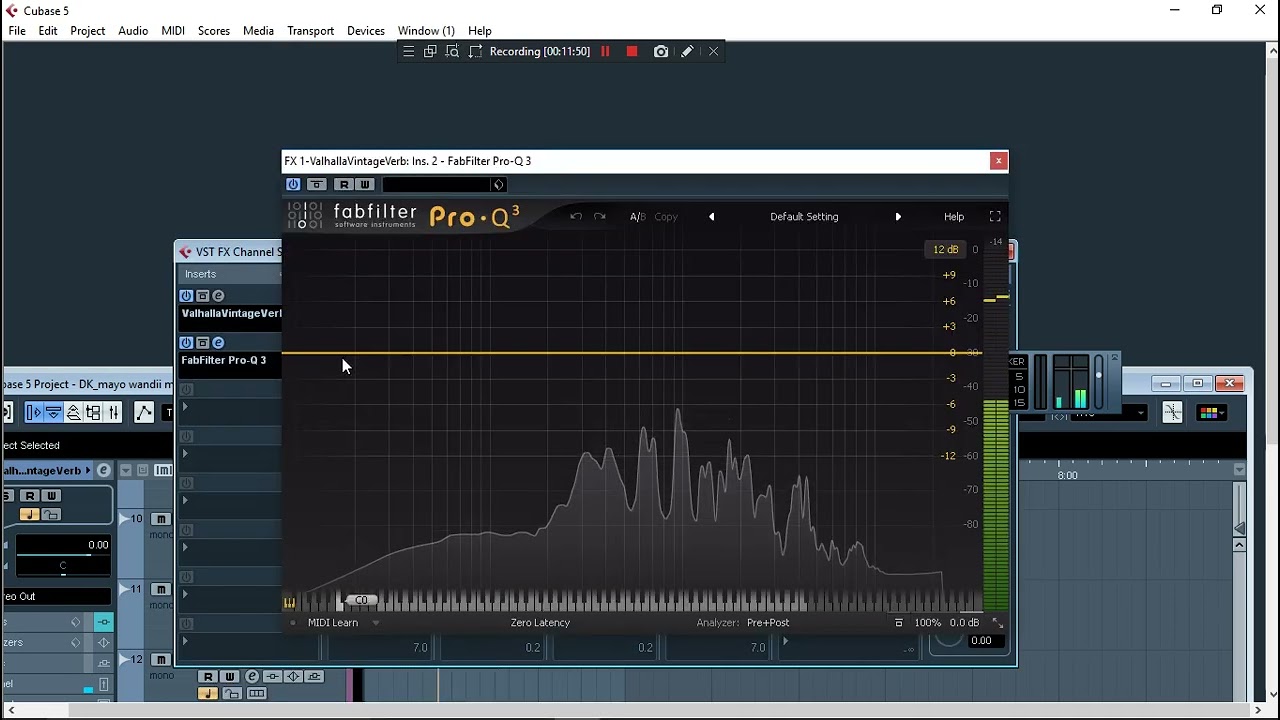Copy the A state to B in Pro-Q 3
Image resolution: width=1280 pixels, height=720 pixels.
click(x=666, y=216)
